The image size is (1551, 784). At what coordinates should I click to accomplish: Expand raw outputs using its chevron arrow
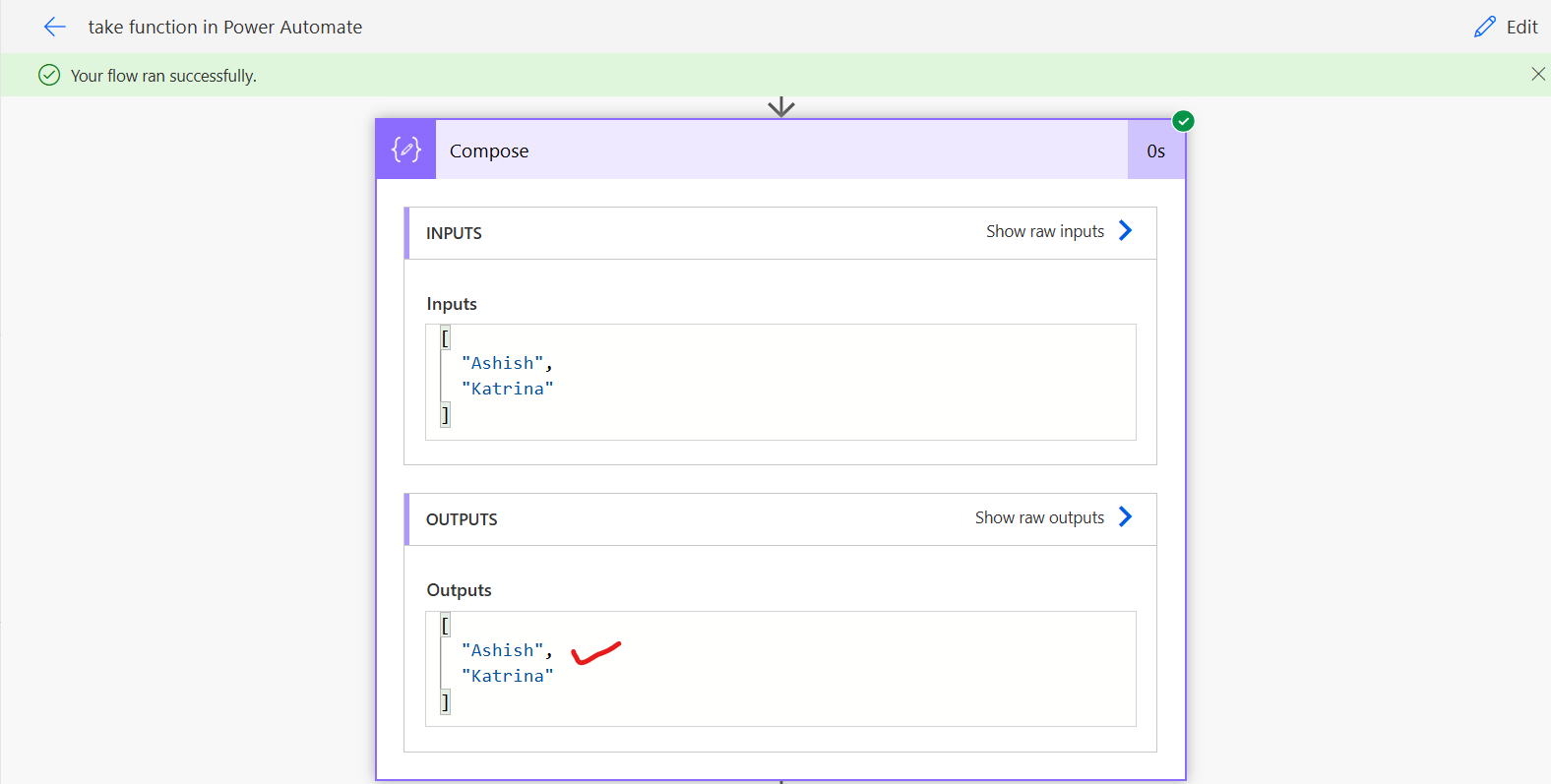[1126, 517]
